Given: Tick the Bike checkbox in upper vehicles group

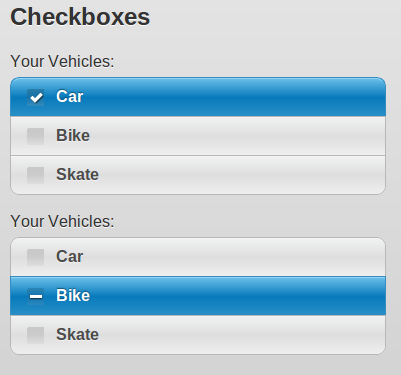Looking at the screenshot, I should (x=36, y=136).
